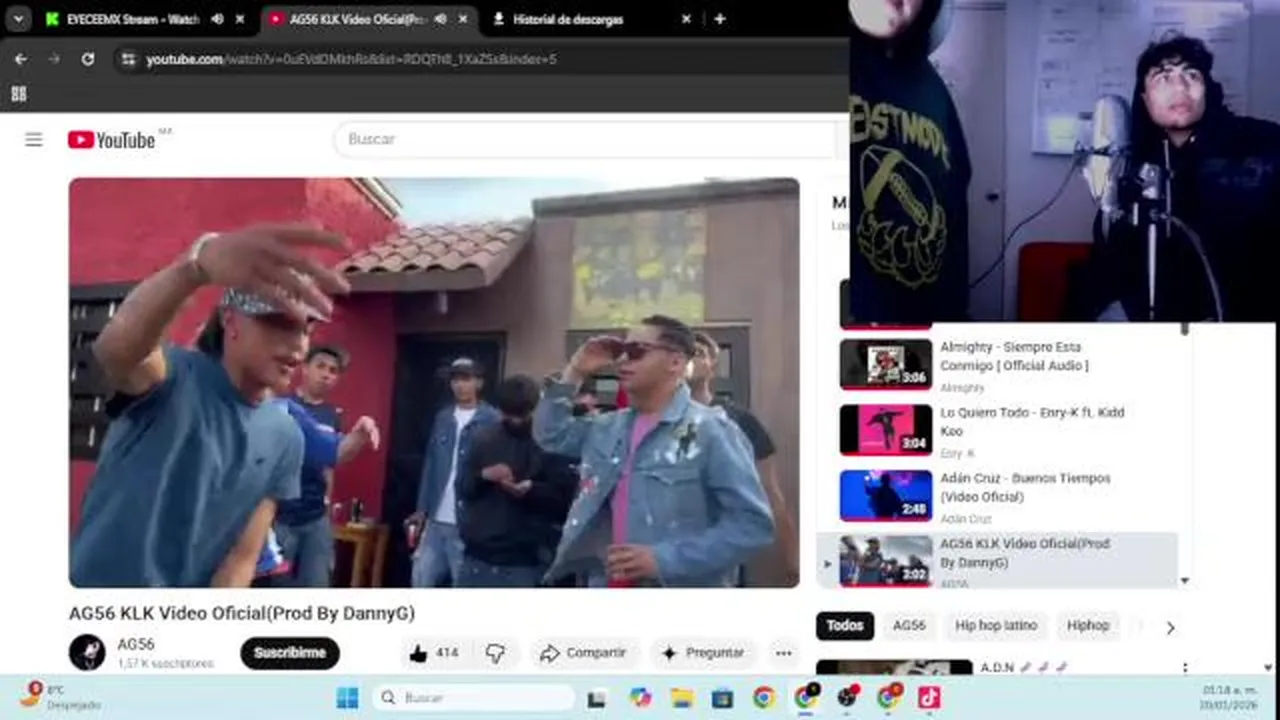Open the tab search dropdown arrow
The height and width of the screenshot is (720, 1280).
coord(18,19)
